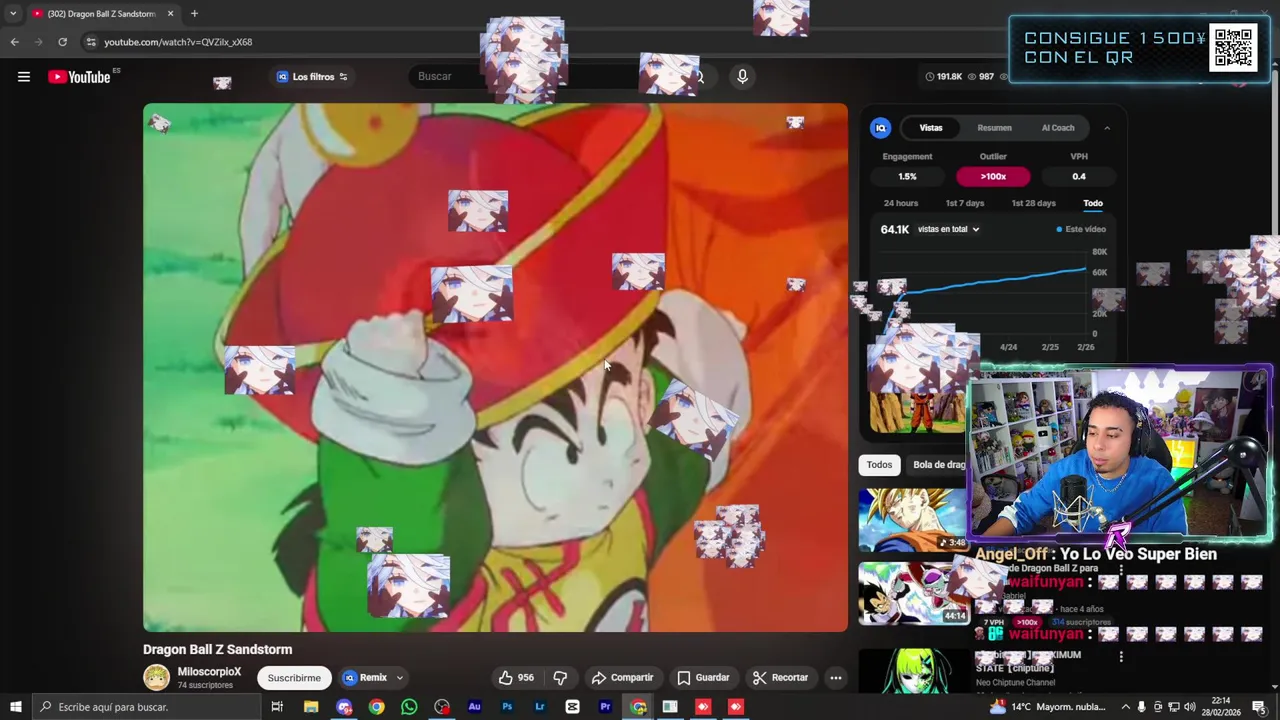Select the Todo time range
Viewport: 1280px width, 720px height.
[1093, 203]
